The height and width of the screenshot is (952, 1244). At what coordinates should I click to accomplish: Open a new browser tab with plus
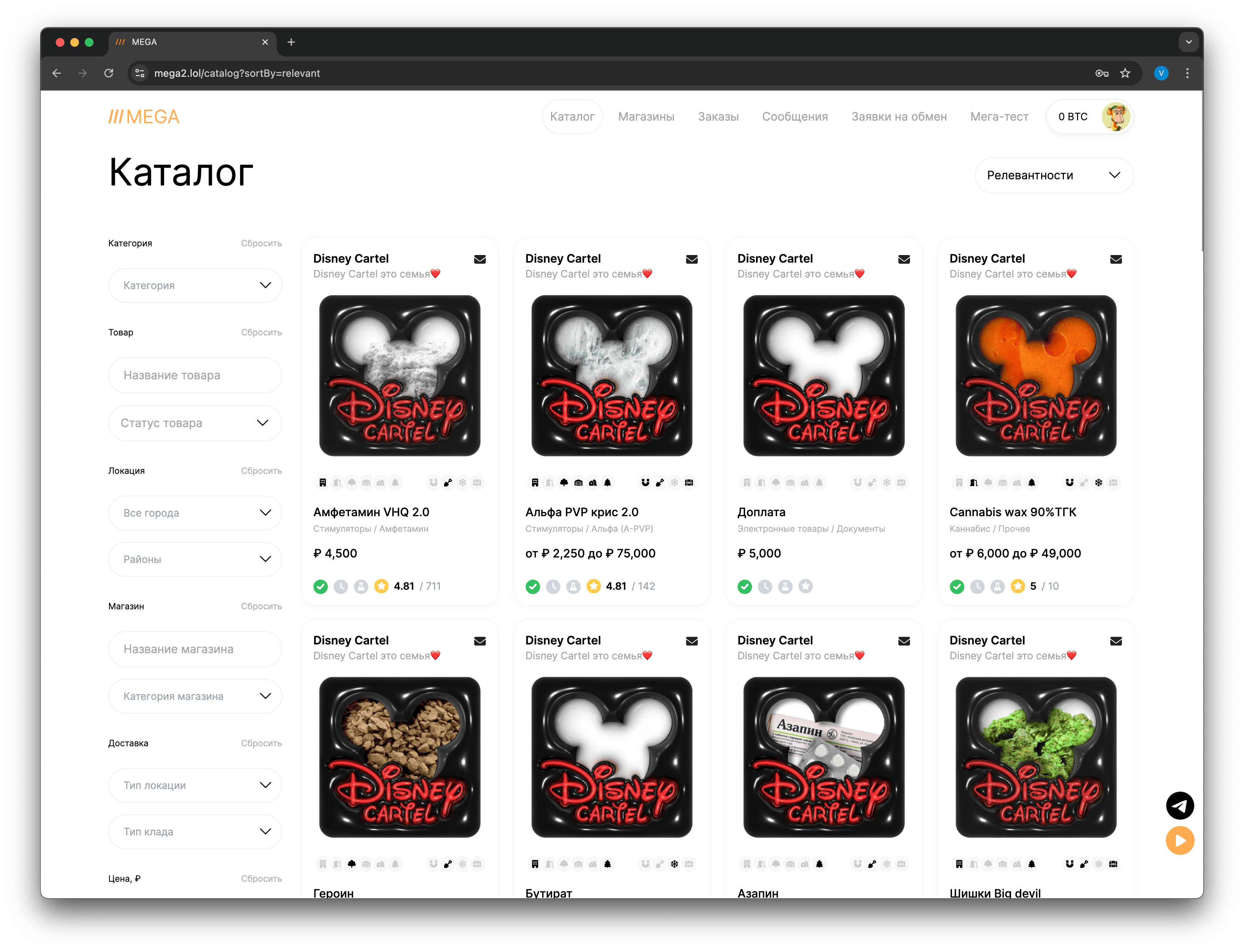click(x=291, y=42)
